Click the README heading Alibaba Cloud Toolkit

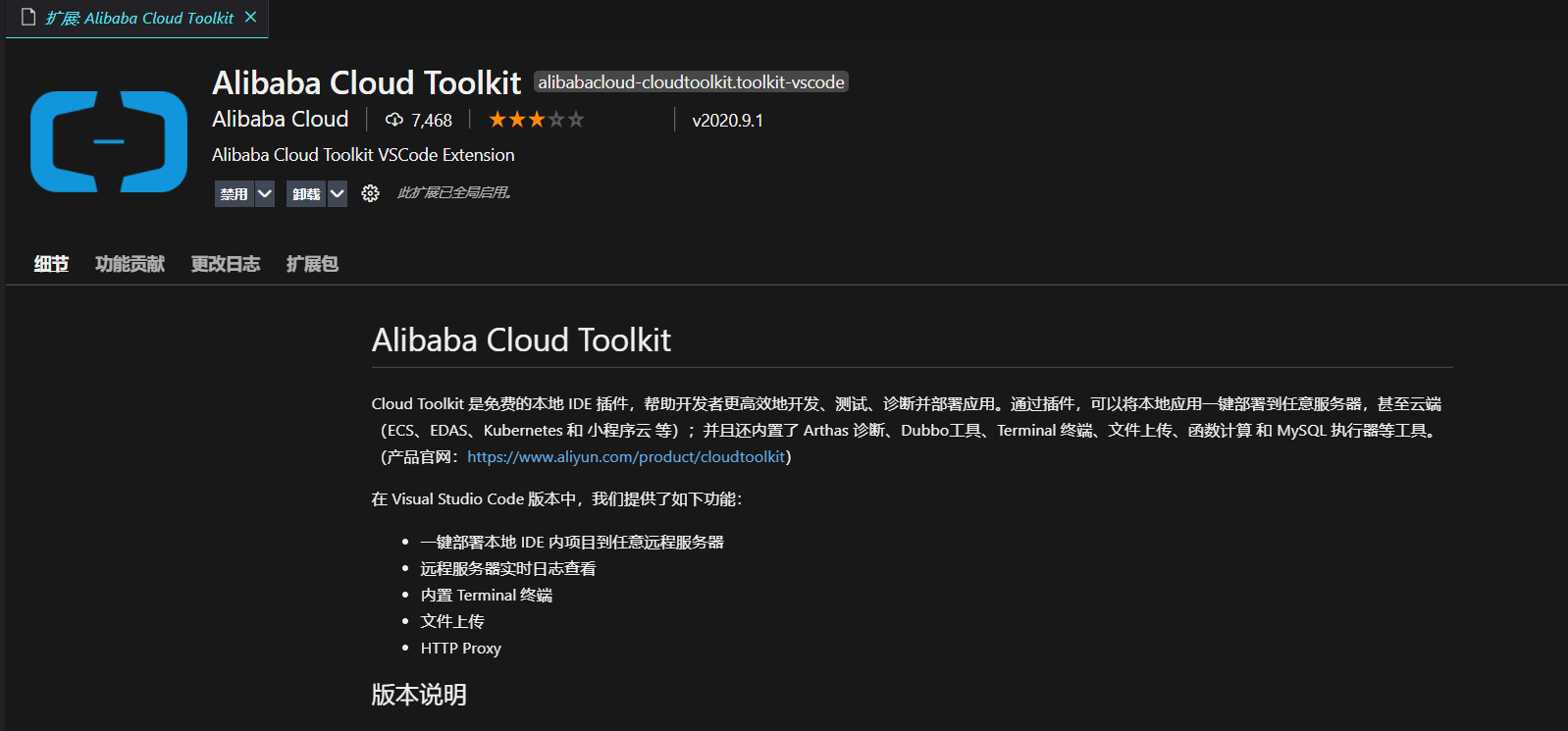point(521,339)
